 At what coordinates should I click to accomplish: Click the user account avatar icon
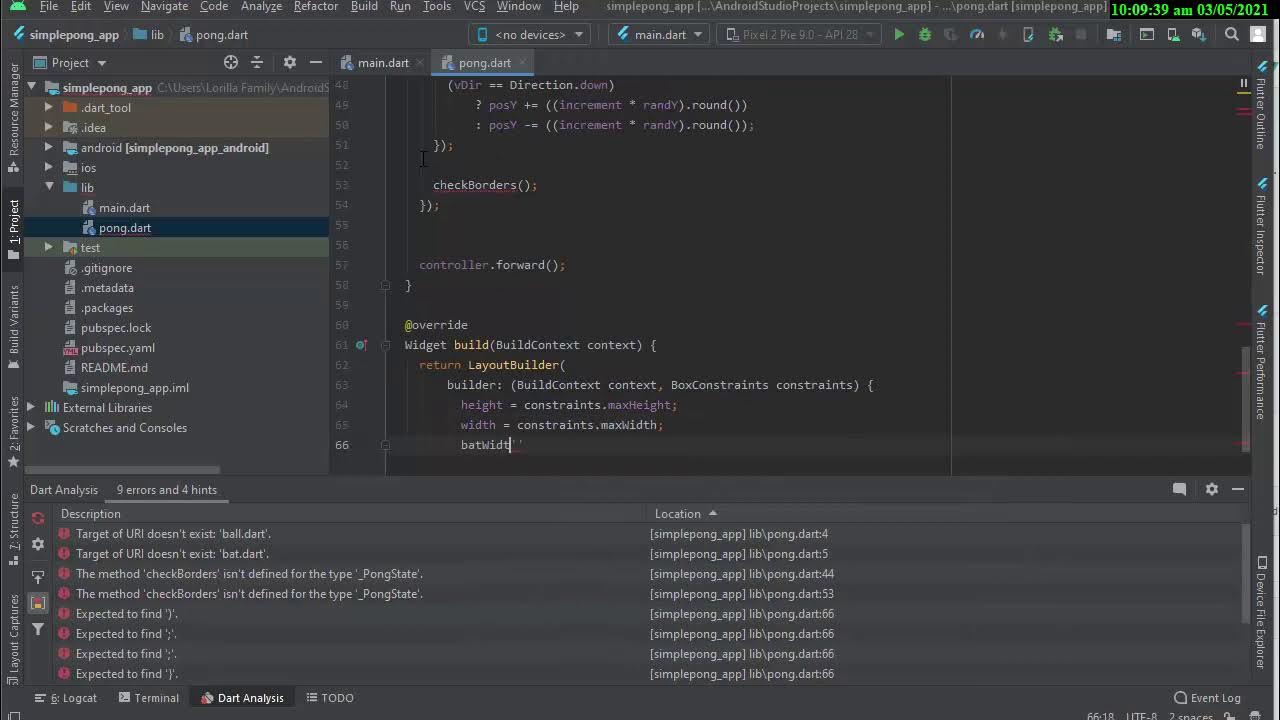point(1260,34)
